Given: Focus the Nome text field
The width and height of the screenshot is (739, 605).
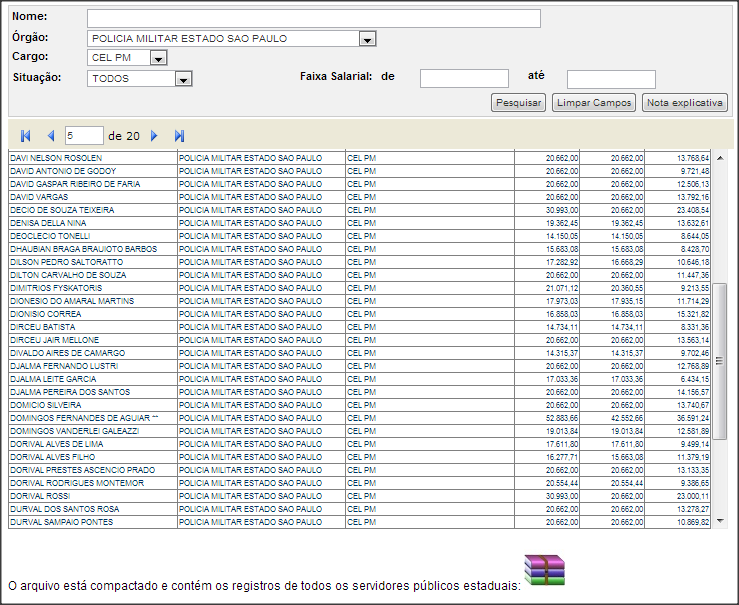Looking at the screenshot, I should point(313,18).
